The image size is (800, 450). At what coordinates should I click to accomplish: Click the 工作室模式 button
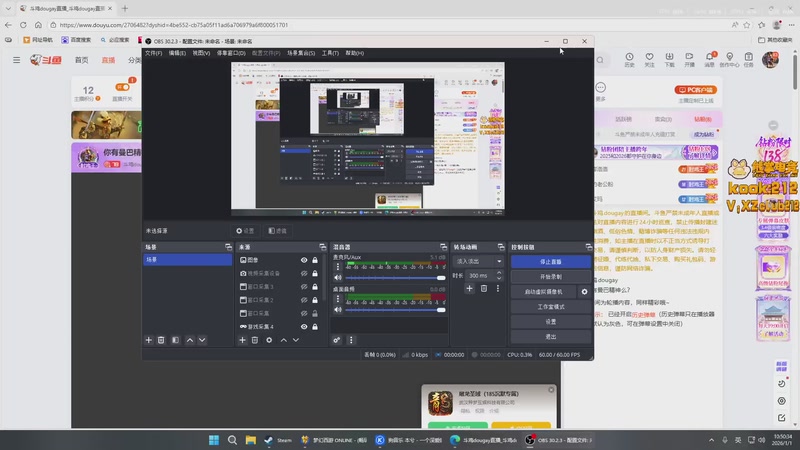[x=551, y=307]
